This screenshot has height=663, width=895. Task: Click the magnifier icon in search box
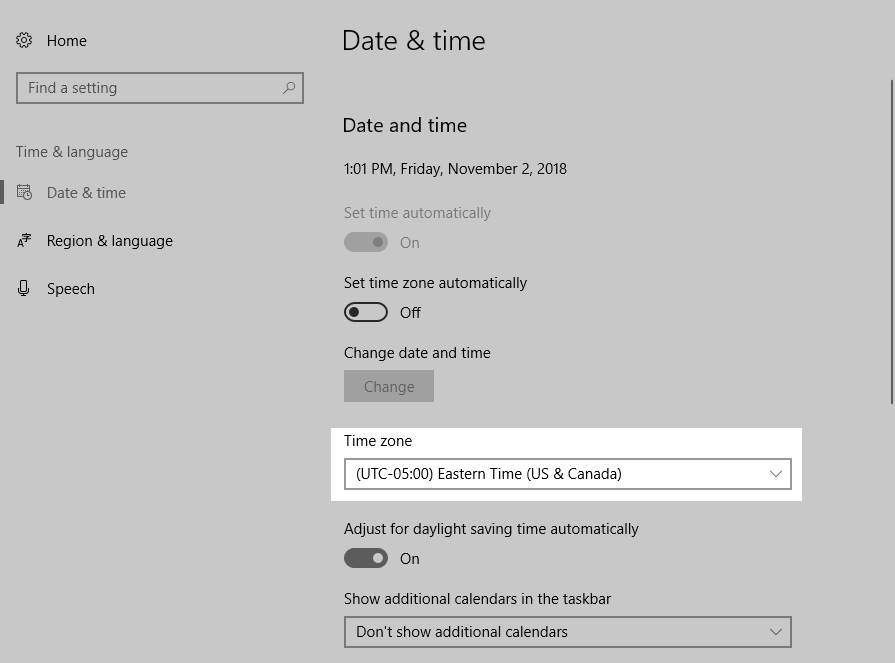tap(289, 88)
